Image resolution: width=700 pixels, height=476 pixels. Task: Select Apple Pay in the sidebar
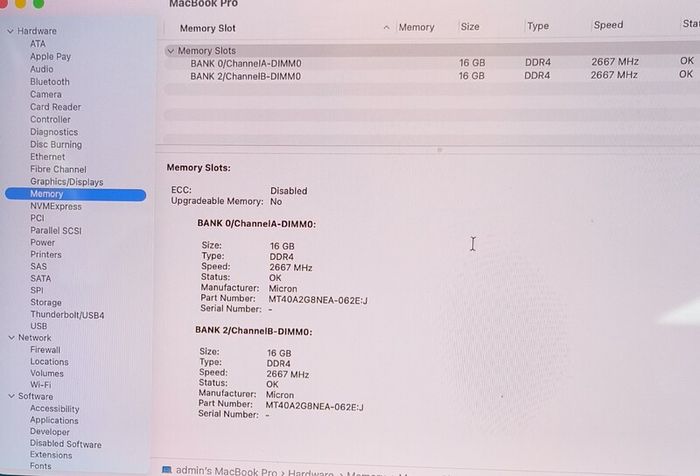pyautogui.click(x=50, y=56)
